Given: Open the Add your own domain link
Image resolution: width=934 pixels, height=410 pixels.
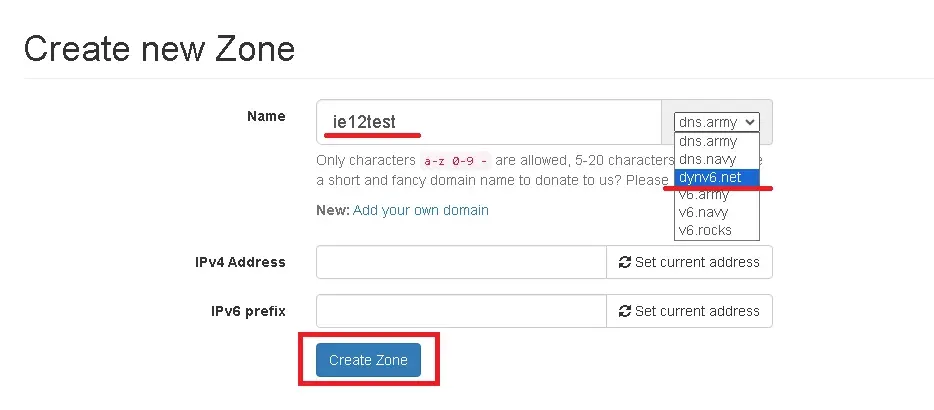Looking at the screenshot, I should (x=420, y=210).
